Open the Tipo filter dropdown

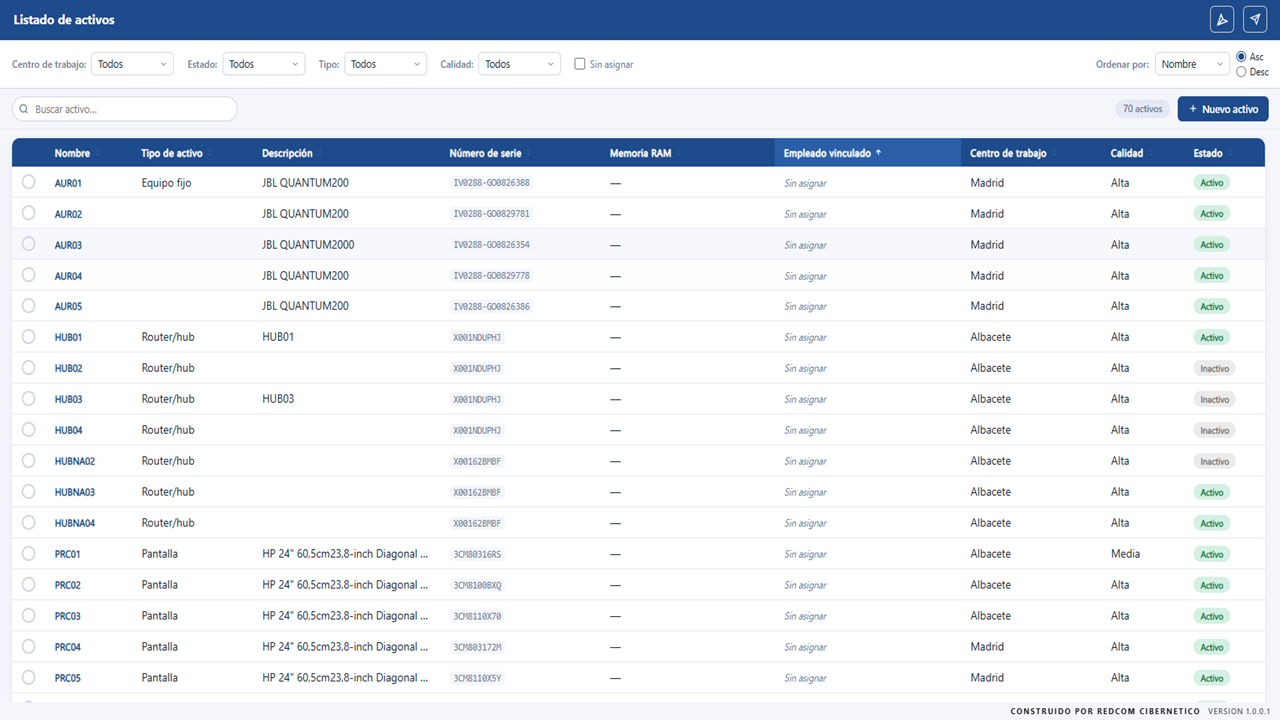pyautogui.click(x=386, y=64)
